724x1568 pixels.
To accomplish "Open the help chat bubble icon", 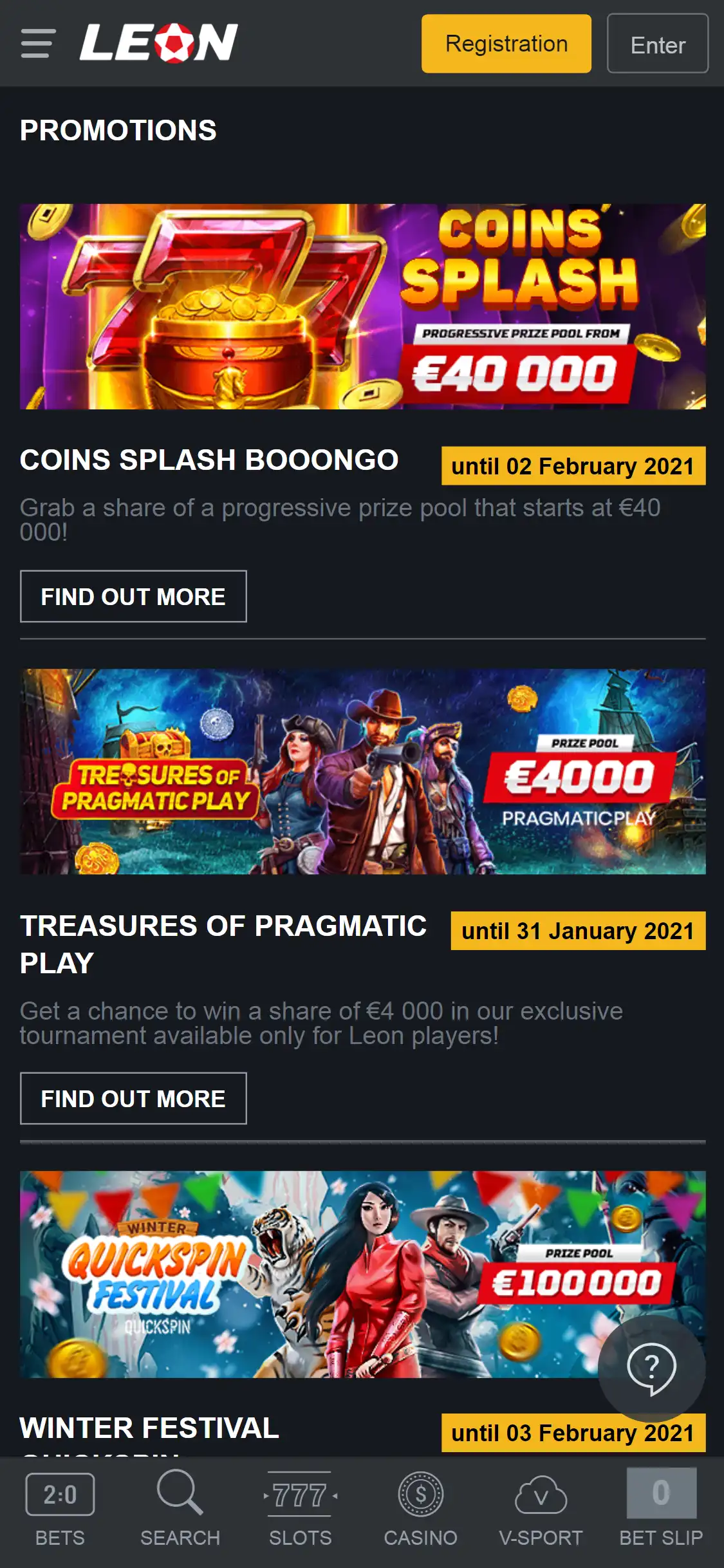I will coord(651,1367).
